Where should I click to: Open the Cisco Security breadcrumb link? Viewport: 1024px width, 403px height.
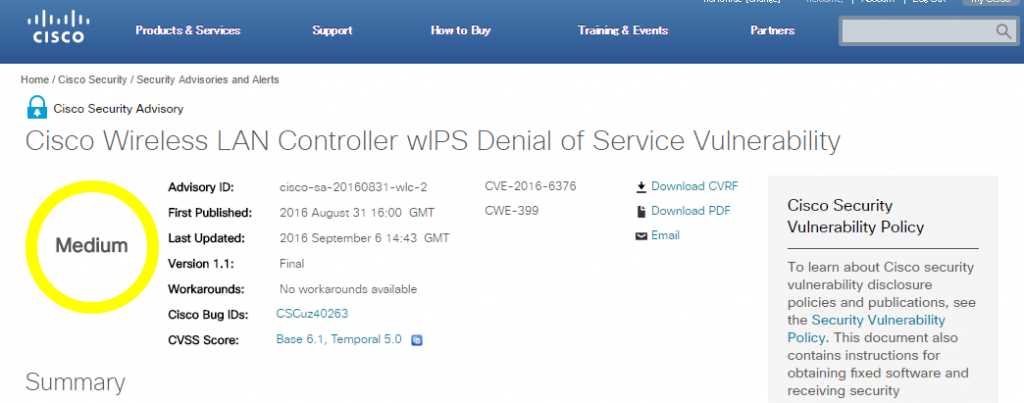tap(93, 80)
